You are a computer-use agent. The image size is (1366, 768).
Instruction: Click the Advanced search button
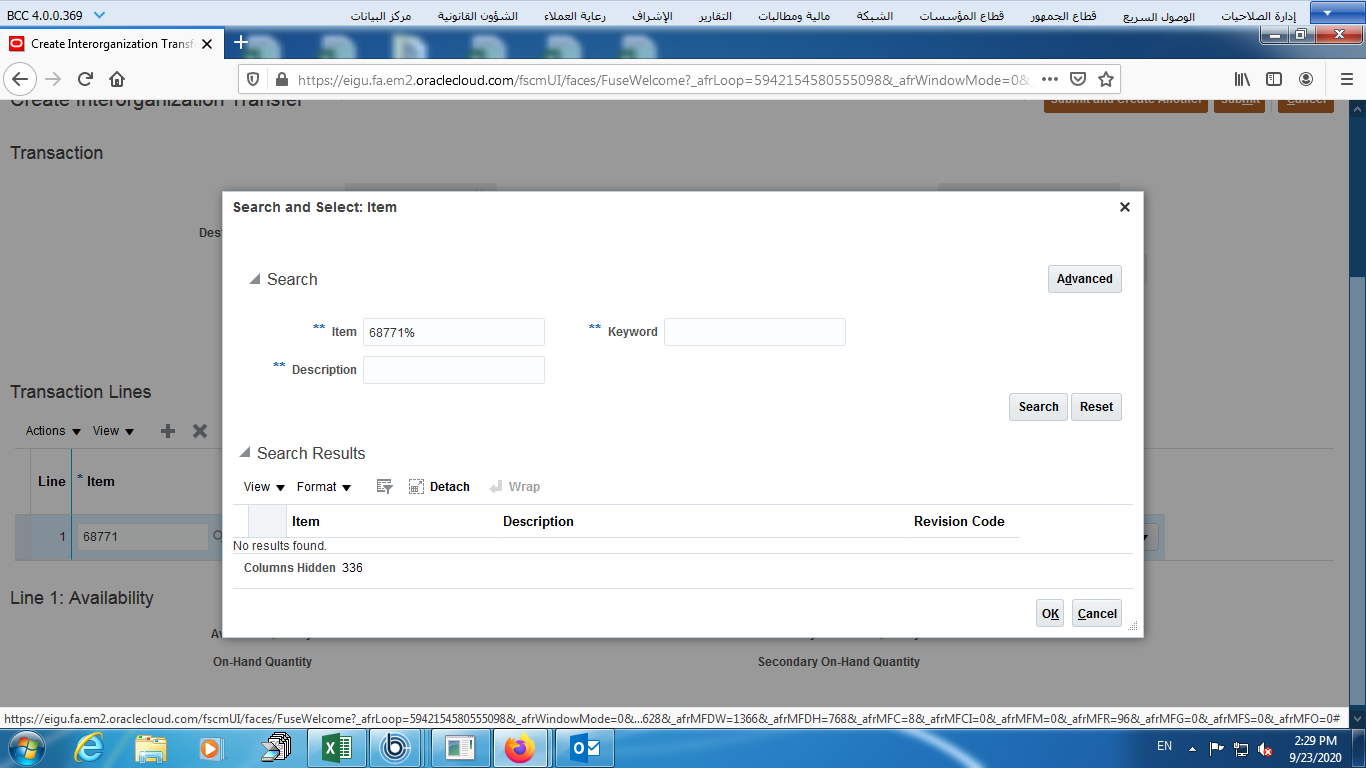pos(1085,279)
